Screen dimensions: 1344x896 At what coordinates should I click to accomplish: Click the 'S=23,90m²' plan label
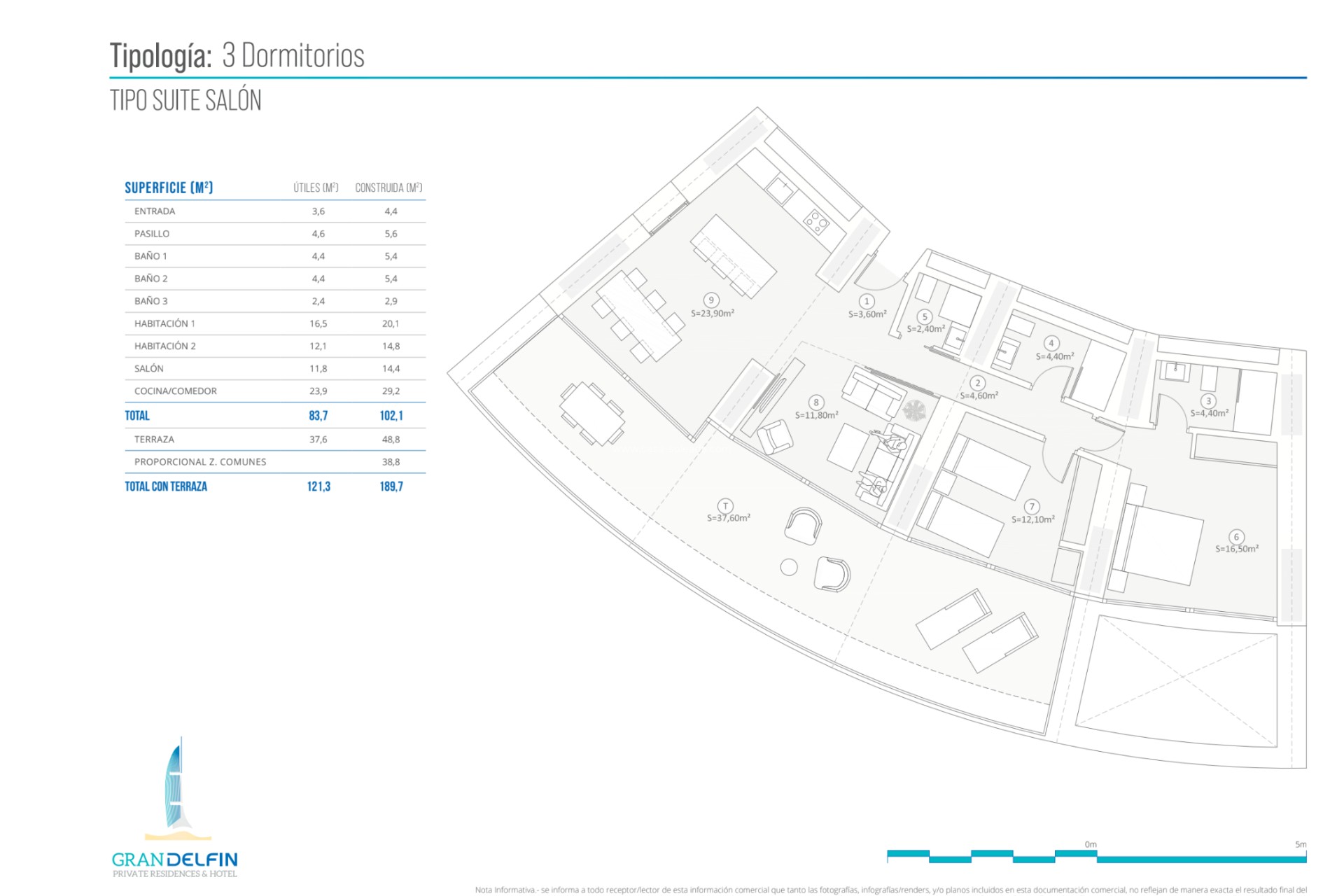point(713,314)
